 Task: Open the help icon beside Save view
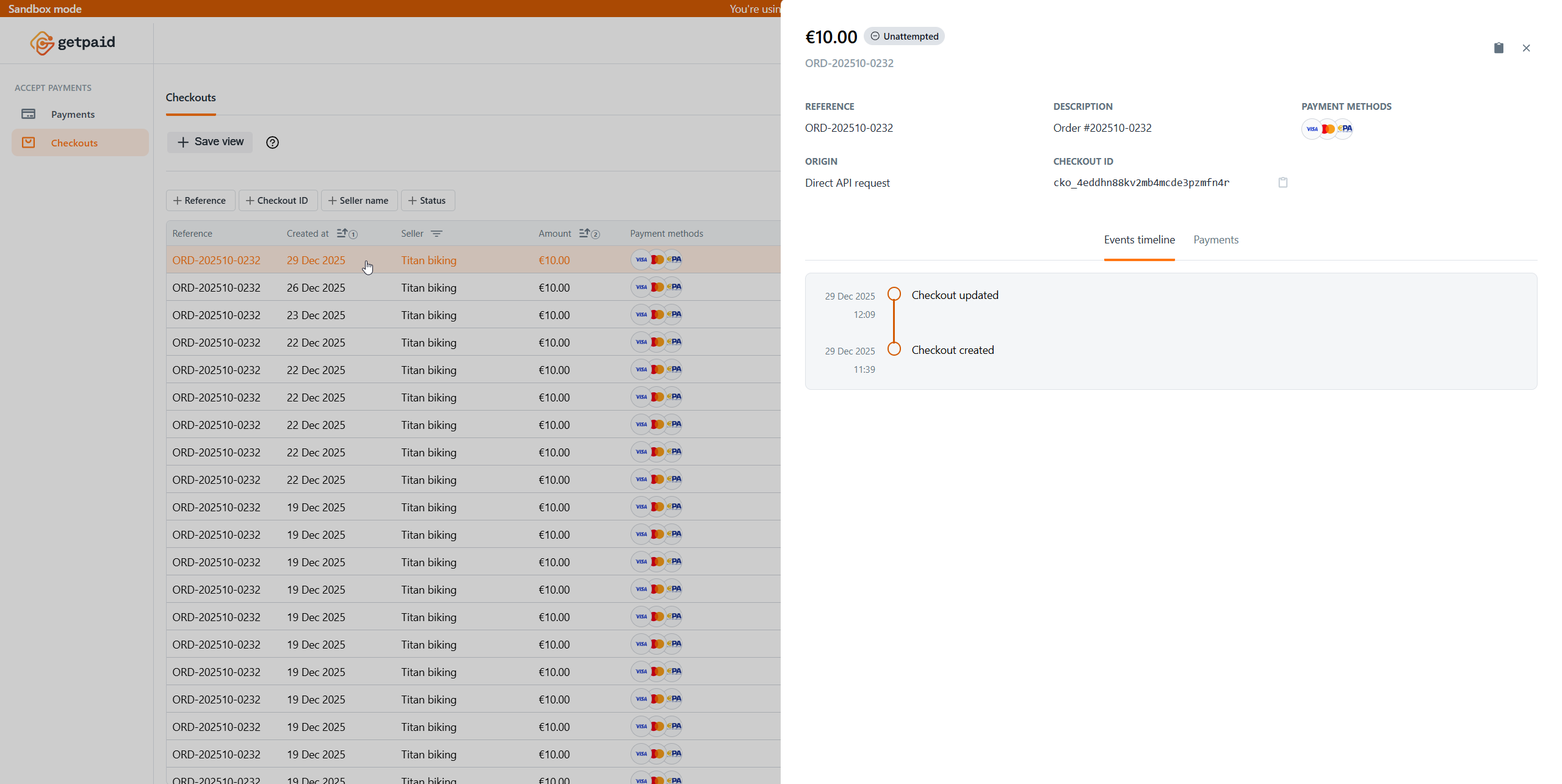click(x=272, y=142)
